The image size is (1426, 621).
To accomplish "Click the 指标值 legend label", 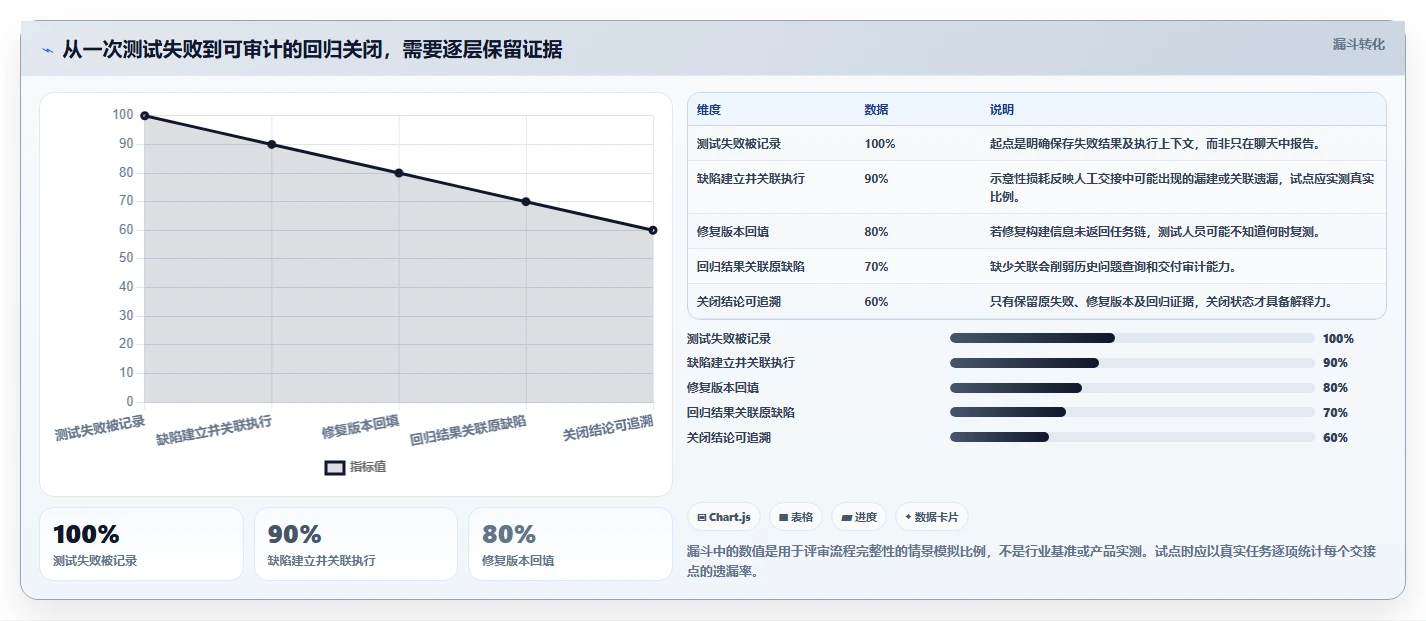I will 368,467.
